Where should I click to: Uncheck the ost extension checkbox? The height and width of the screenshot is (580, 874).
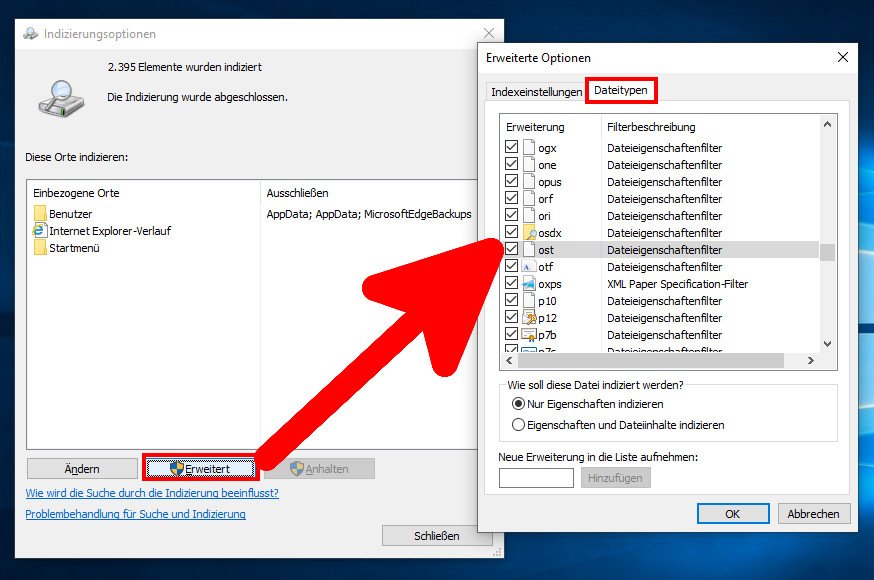coord(512,249)
